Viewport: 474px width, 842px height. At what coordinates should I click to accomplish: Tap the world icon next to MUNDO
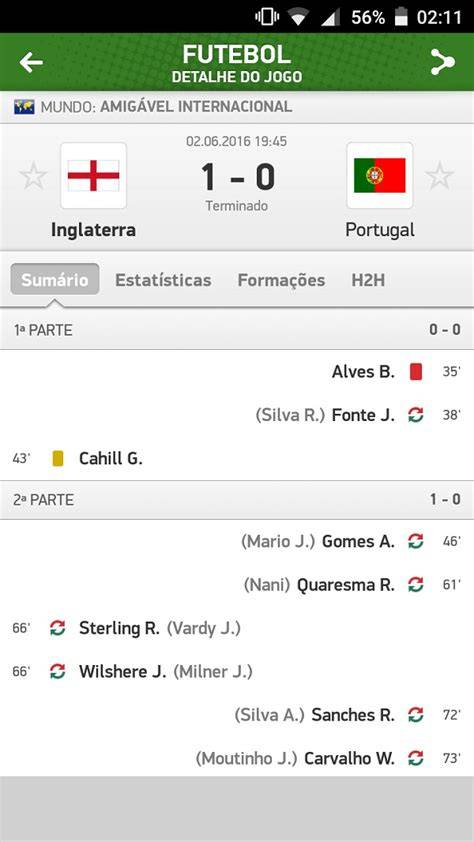point(24,106)
